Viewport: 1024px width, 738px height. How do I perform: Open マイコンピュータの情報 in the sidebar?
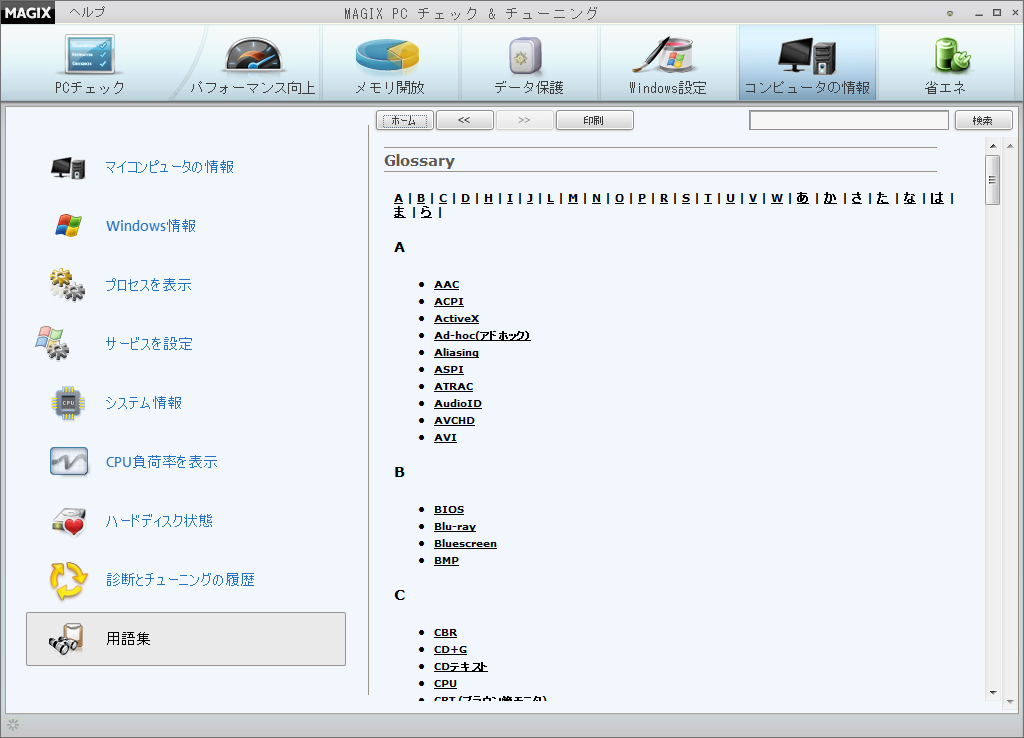click(x=170, y=167)
